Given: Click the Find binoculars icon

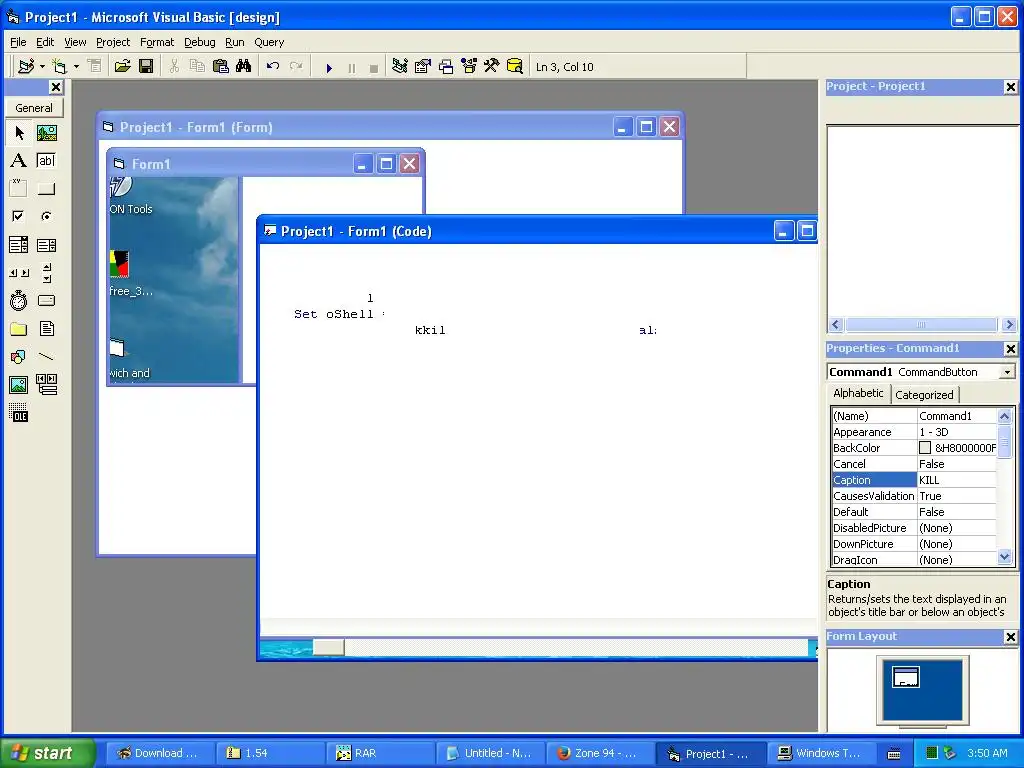Looking at the screenshot, I should pos(244,67).
